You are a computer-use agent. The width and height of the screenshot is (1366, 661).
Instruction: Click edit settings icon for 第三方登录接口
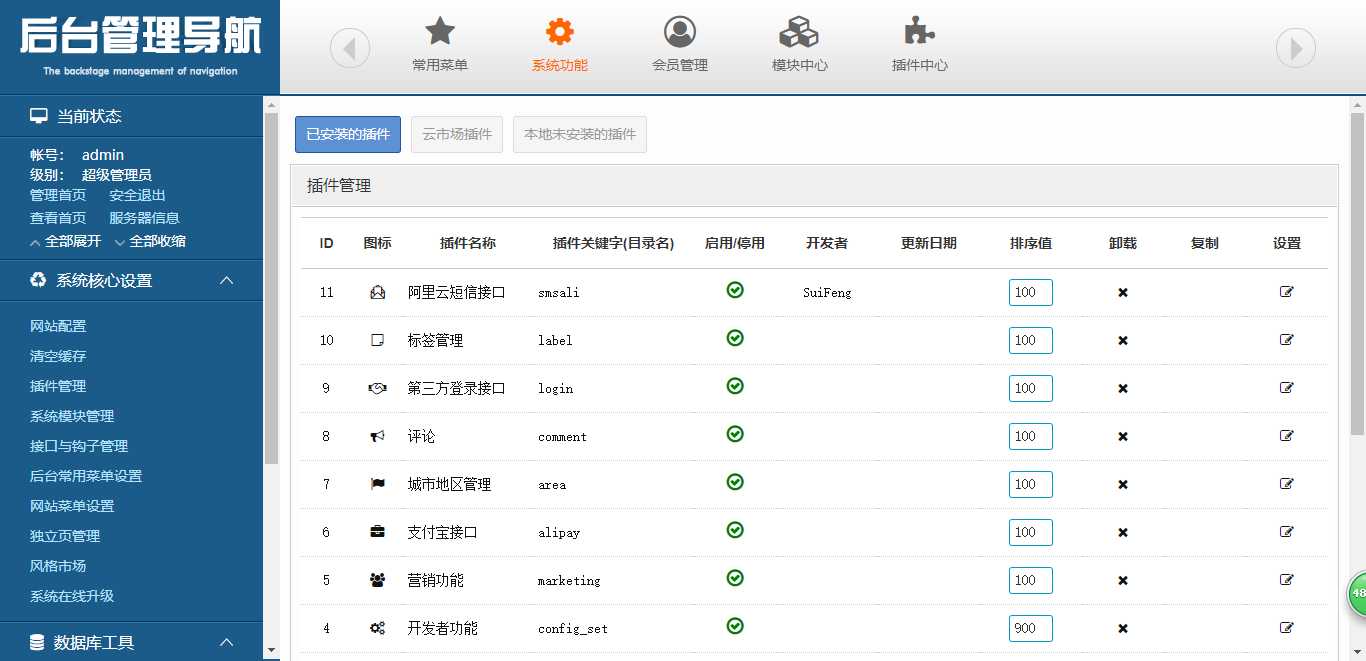1287,388
